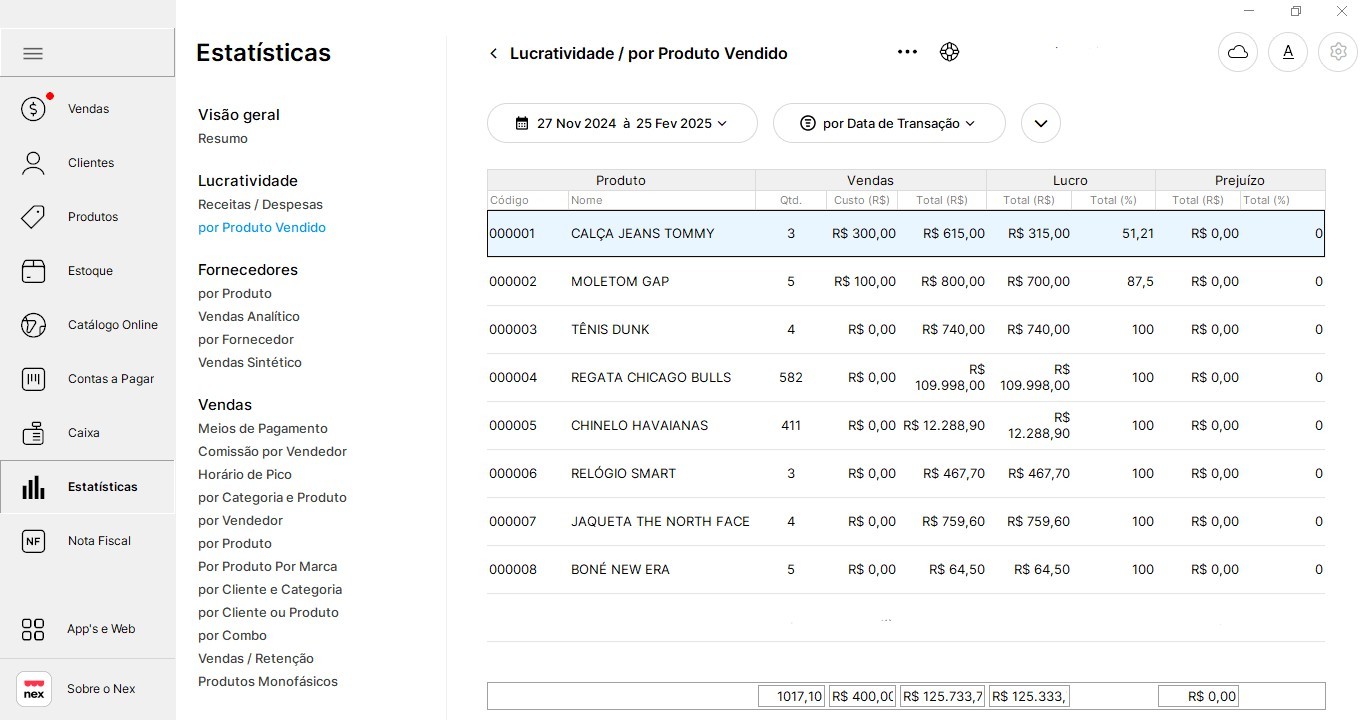Open Vendas Analítico under Fornecedores
The height and width of the screenshot is (720, 1365).
[249, 317]
